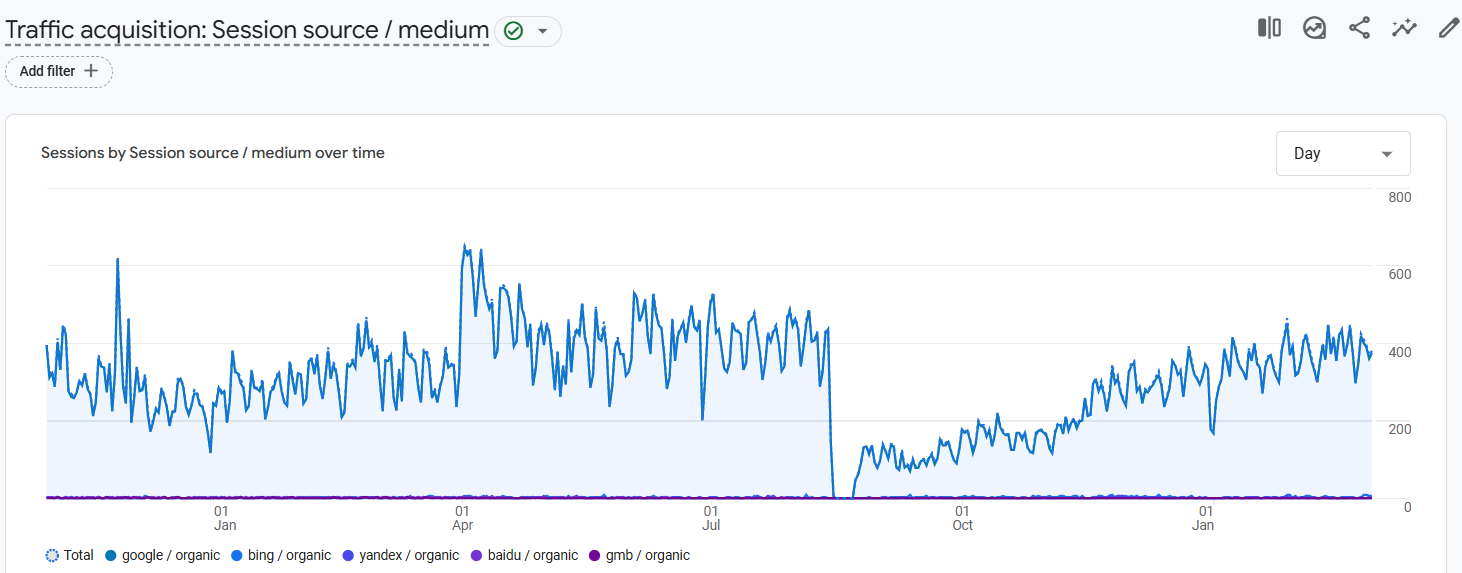Toggle the yandex / organic legend series
The height and width of the screenshot is (573, 1462).
pos(400,555)
